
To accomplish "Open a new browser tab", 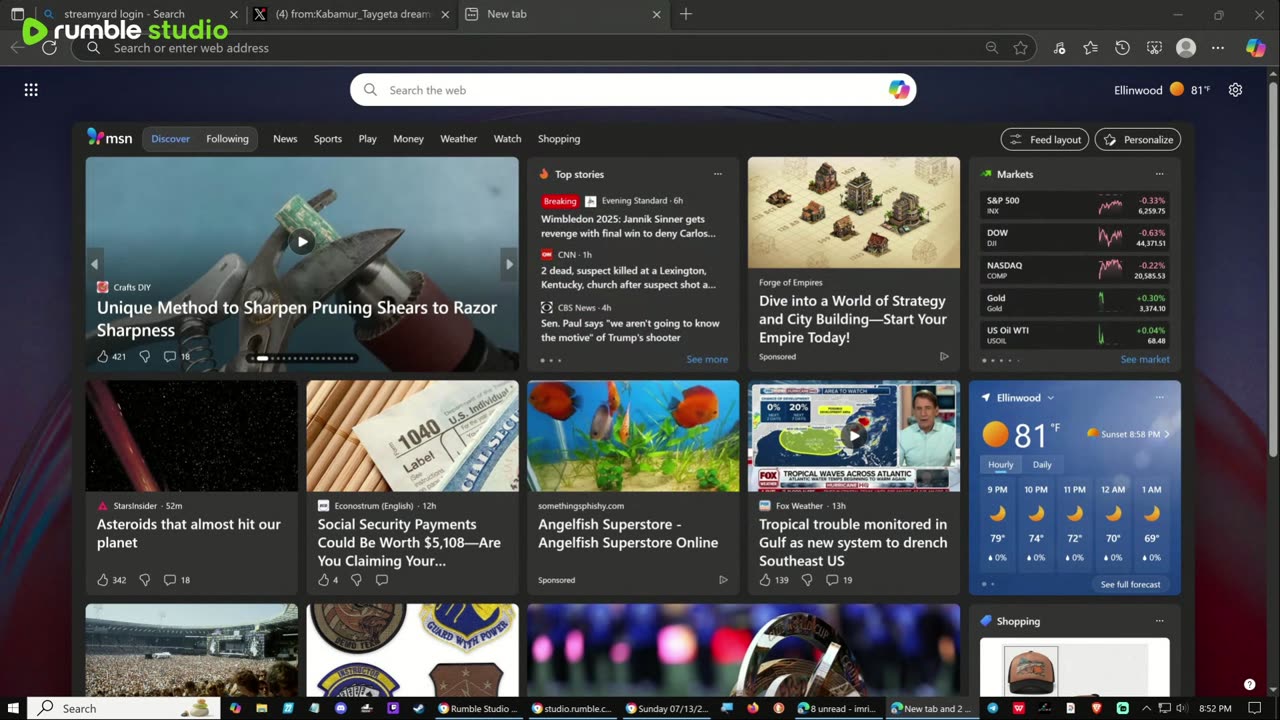I will pos(685,14).
